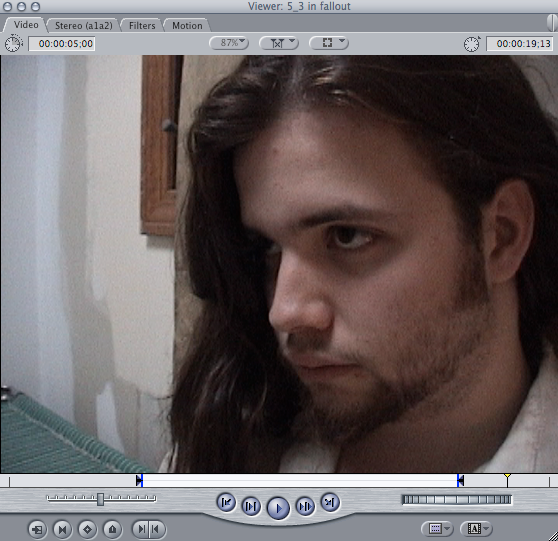Open the playhead sync pop-up menu
This screenshot has height=541, width=558.
tap(279, 43)
